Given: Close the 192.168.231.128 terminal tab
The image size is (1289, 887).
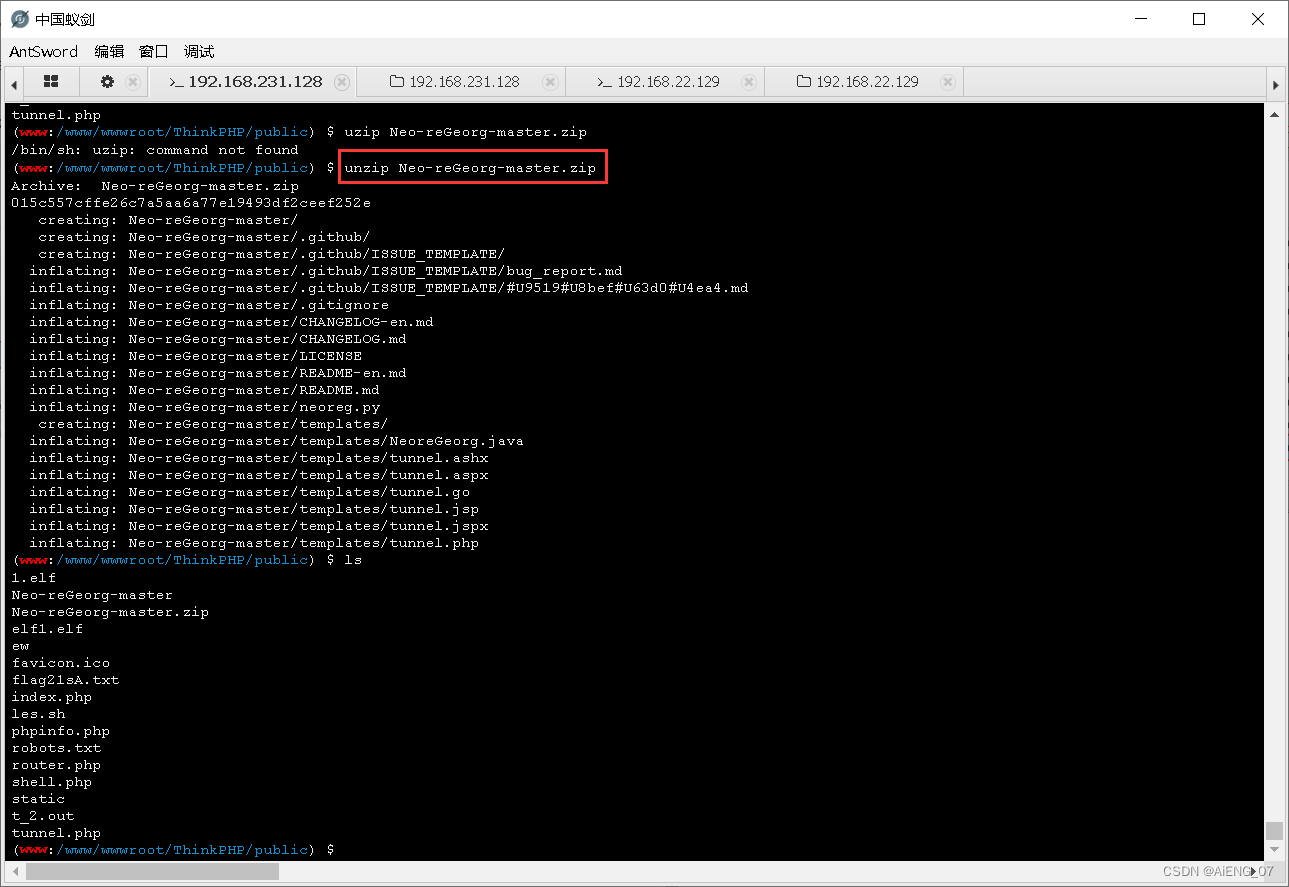Looking at the screenshot, I should (x=342, y=82).
